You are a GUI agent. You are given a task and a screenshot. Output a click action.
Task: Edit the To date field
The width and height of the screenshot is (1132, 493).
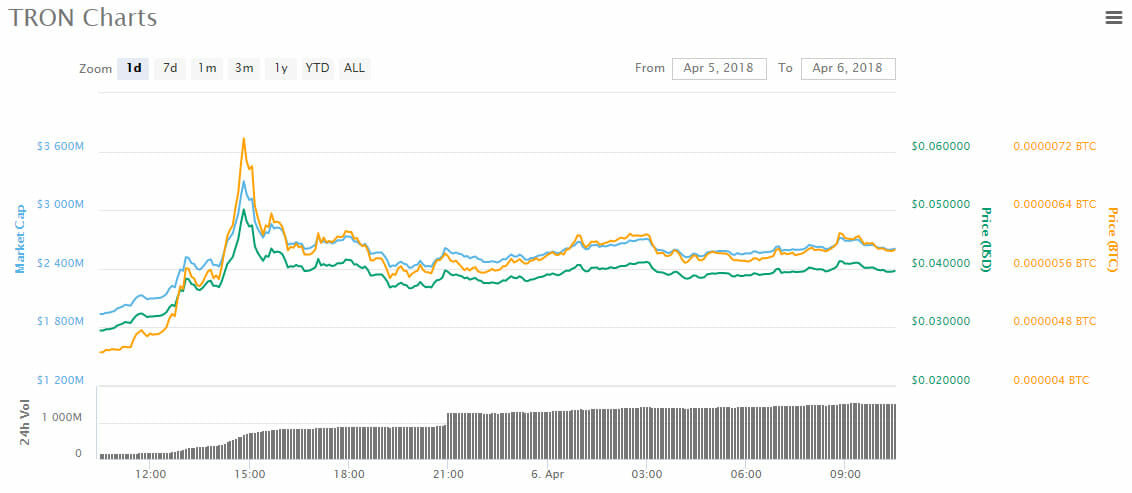[848, 68]
